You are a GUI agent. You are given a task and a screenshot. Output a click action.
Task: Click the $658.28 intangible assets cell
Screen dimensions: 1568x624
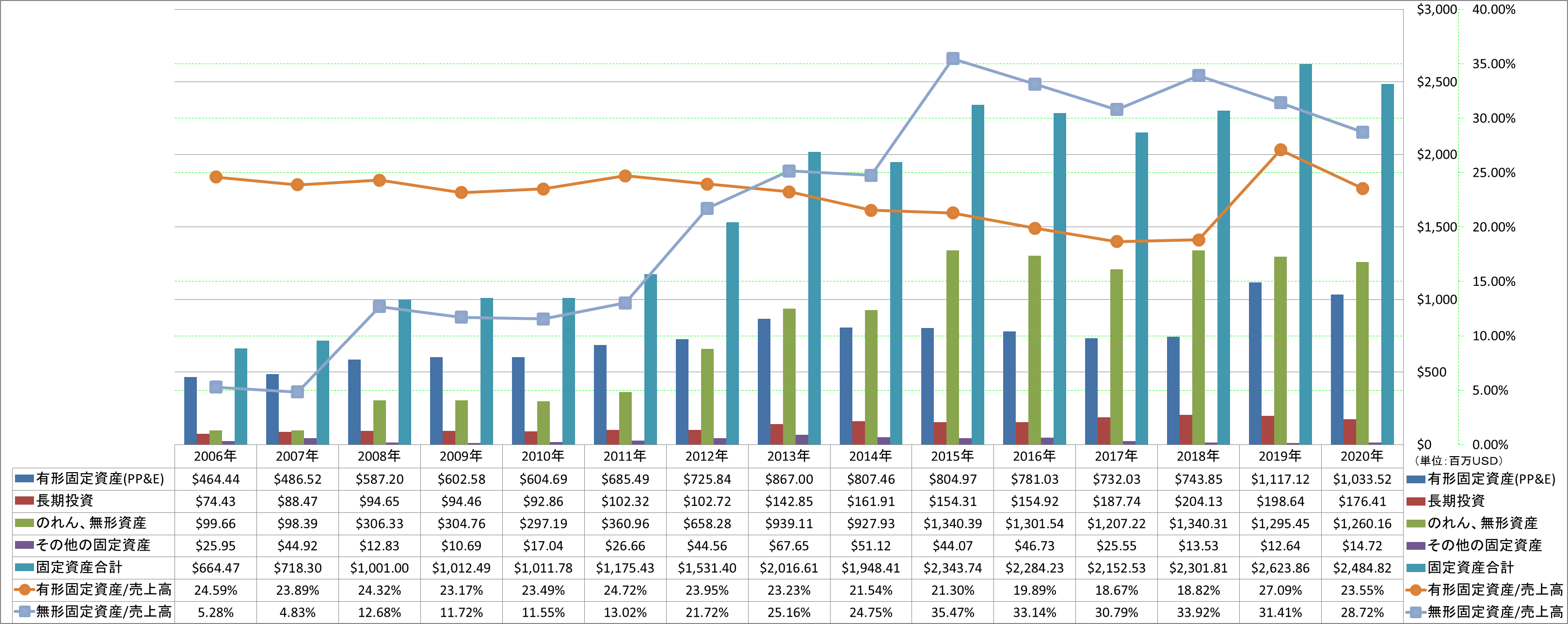tap(707, 524)
